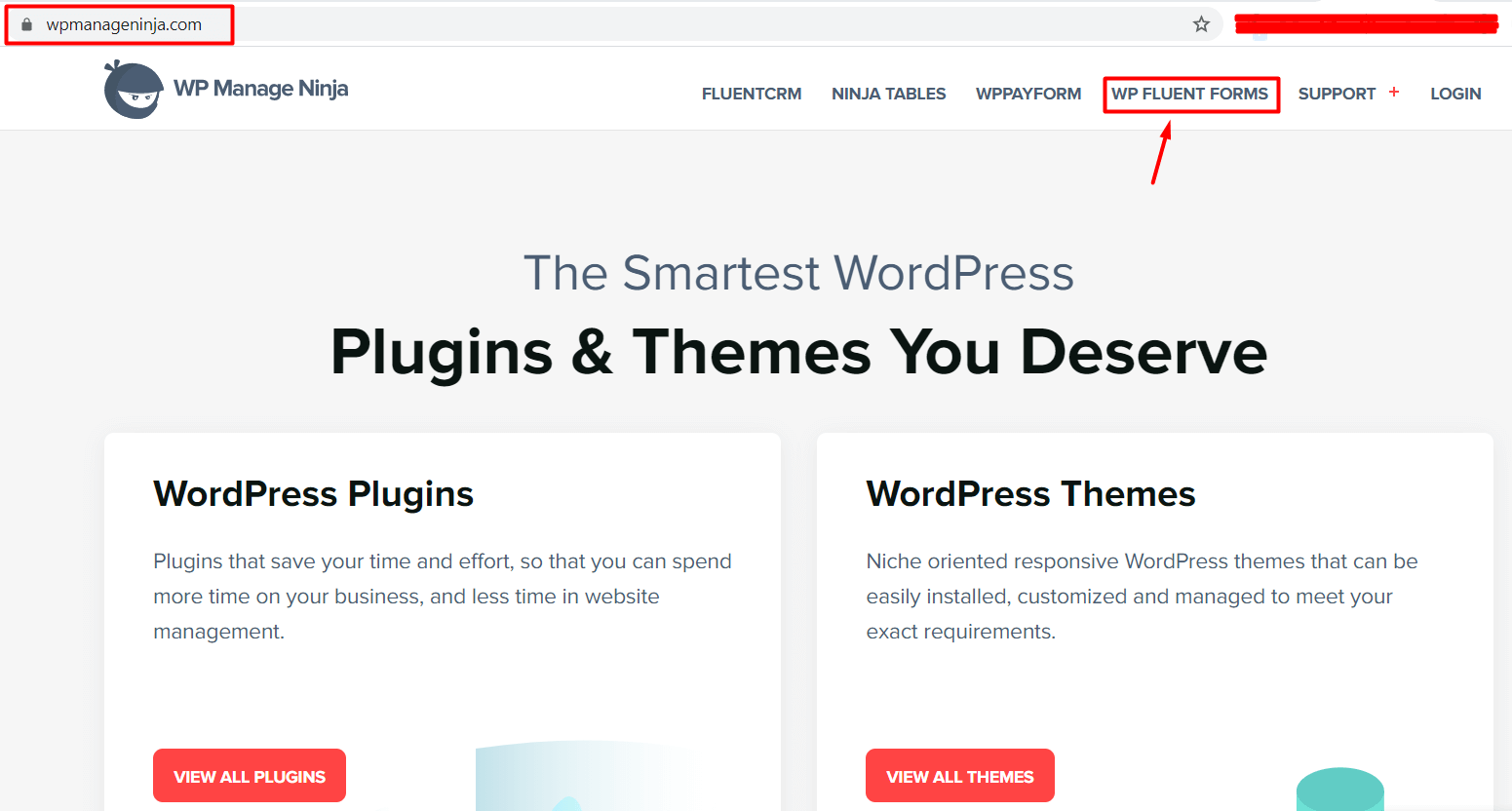Go to the LOGIN page
This screenshot has height=811, width=1512.
[1455, 94]
